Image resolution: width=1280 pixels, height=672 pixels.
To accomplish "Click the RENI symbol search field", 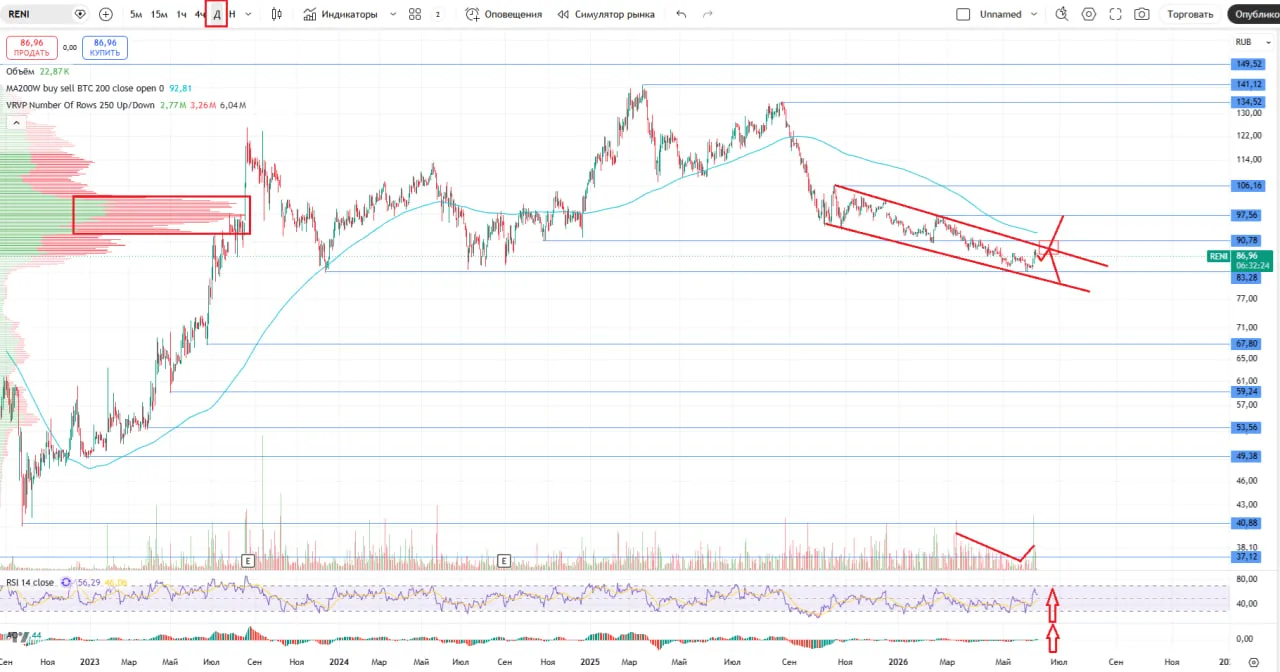I will tap(40, 14).
